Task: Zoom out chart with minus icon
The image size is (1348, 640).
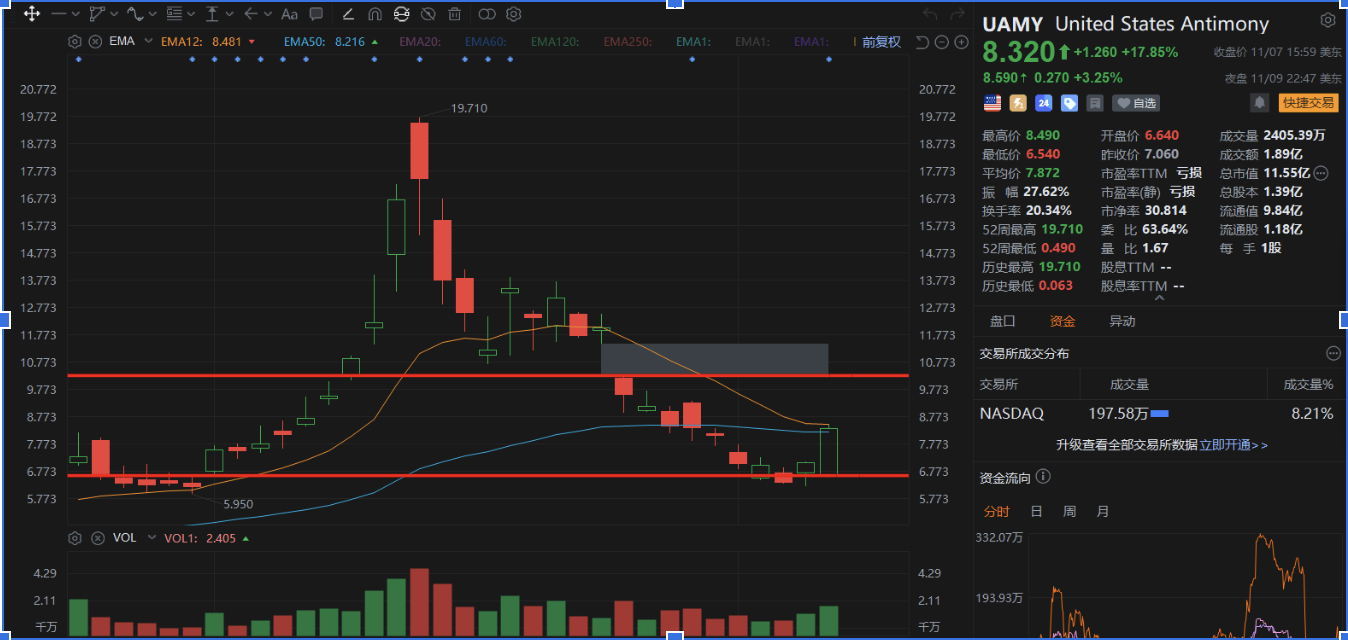Action: [x=942, y=42]
